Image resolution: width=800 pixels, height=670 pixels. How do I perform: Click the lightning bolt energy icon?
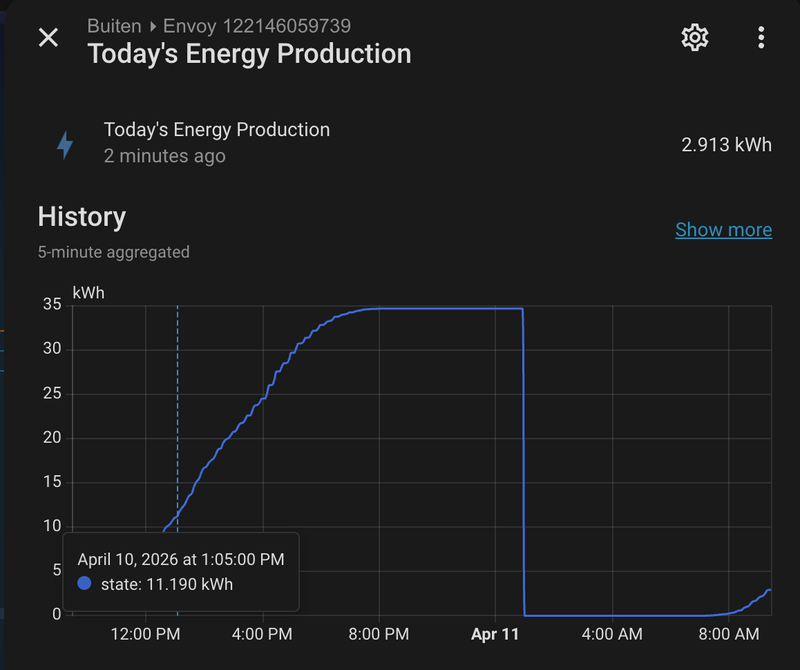[65, 145]
